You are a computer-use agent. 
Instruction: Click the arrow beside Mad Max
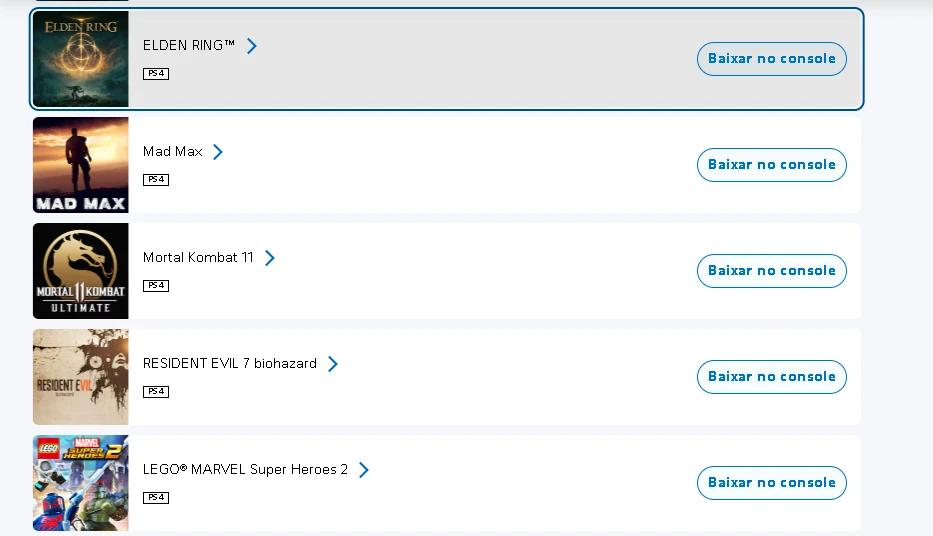pos(218,152)
